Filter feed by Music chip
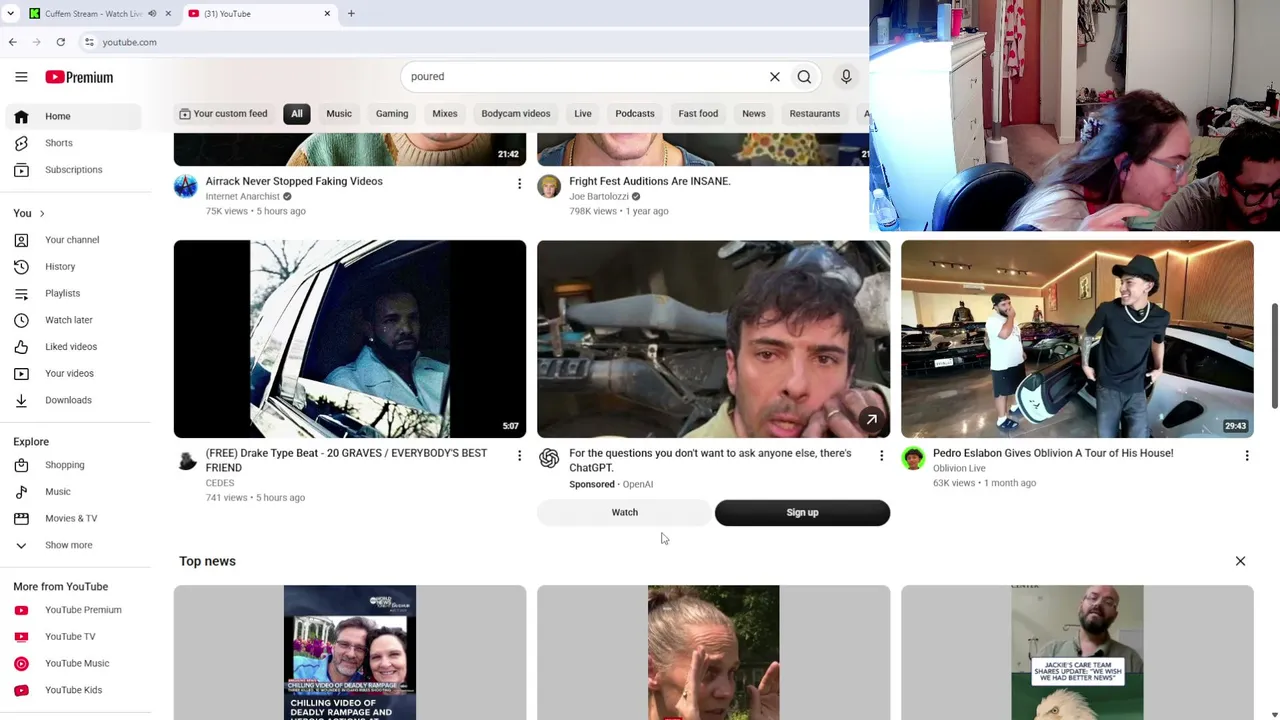Screen dimensions: 1280x720 coord(339,114)
